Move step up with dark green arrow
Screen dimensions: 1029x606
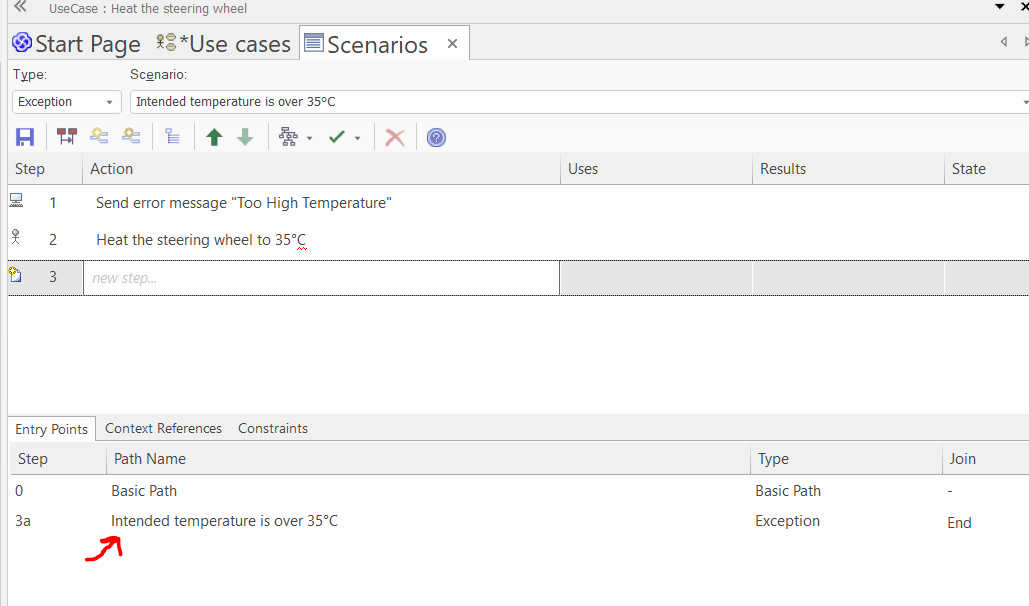(x=214, y=137)
